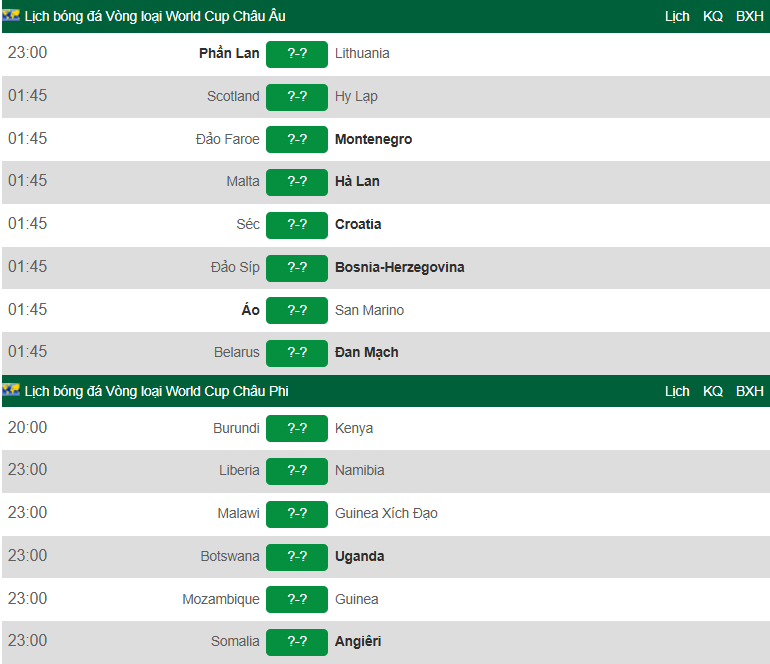770x664 pixels.
Task: Click the Phần Lan vs Lithuania score button
Action: pos(297,54)
